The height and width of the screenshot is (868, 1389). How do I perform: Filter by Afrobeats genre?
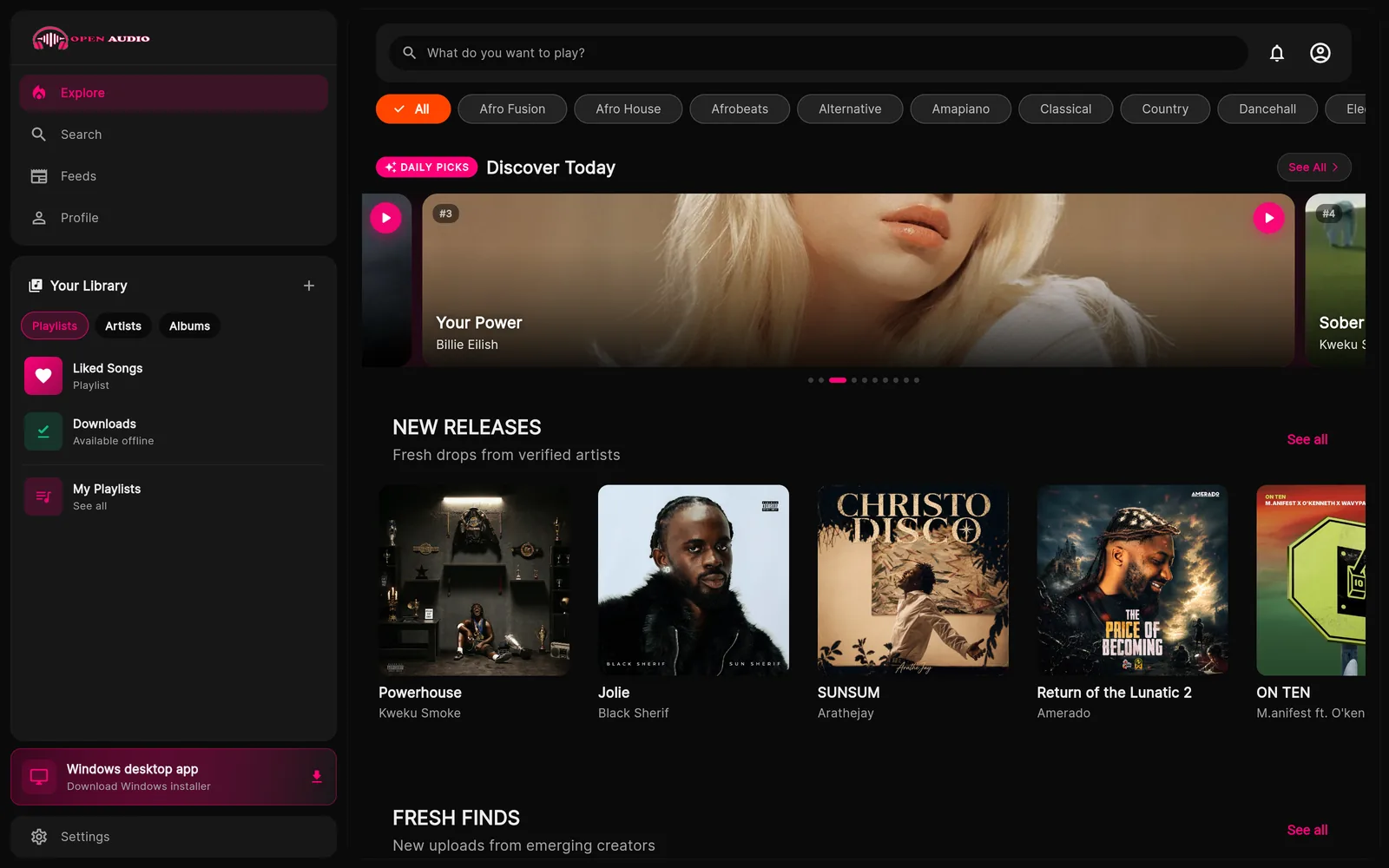(740, 109)
